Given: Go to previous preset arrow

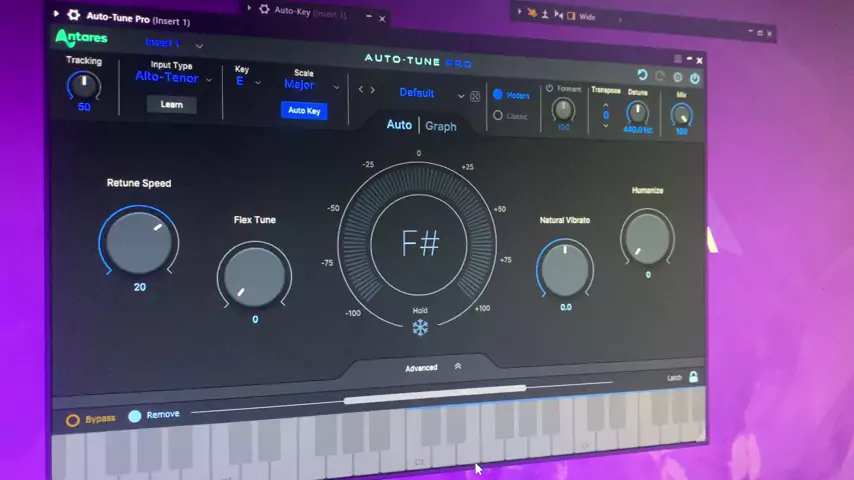Looking at the screenshot, I should point(361,89).
